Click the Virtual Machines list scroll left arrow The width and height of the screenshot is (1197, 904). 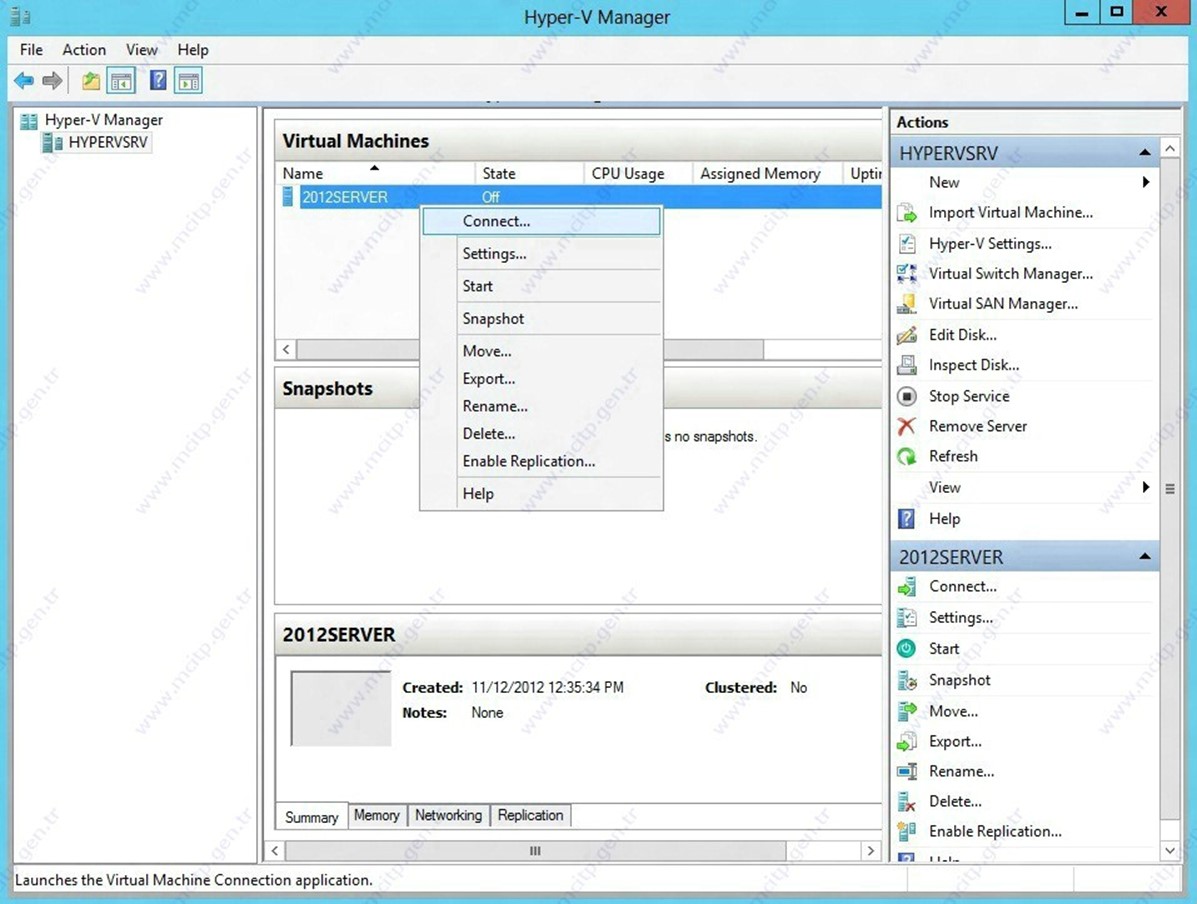coord(286,350)
